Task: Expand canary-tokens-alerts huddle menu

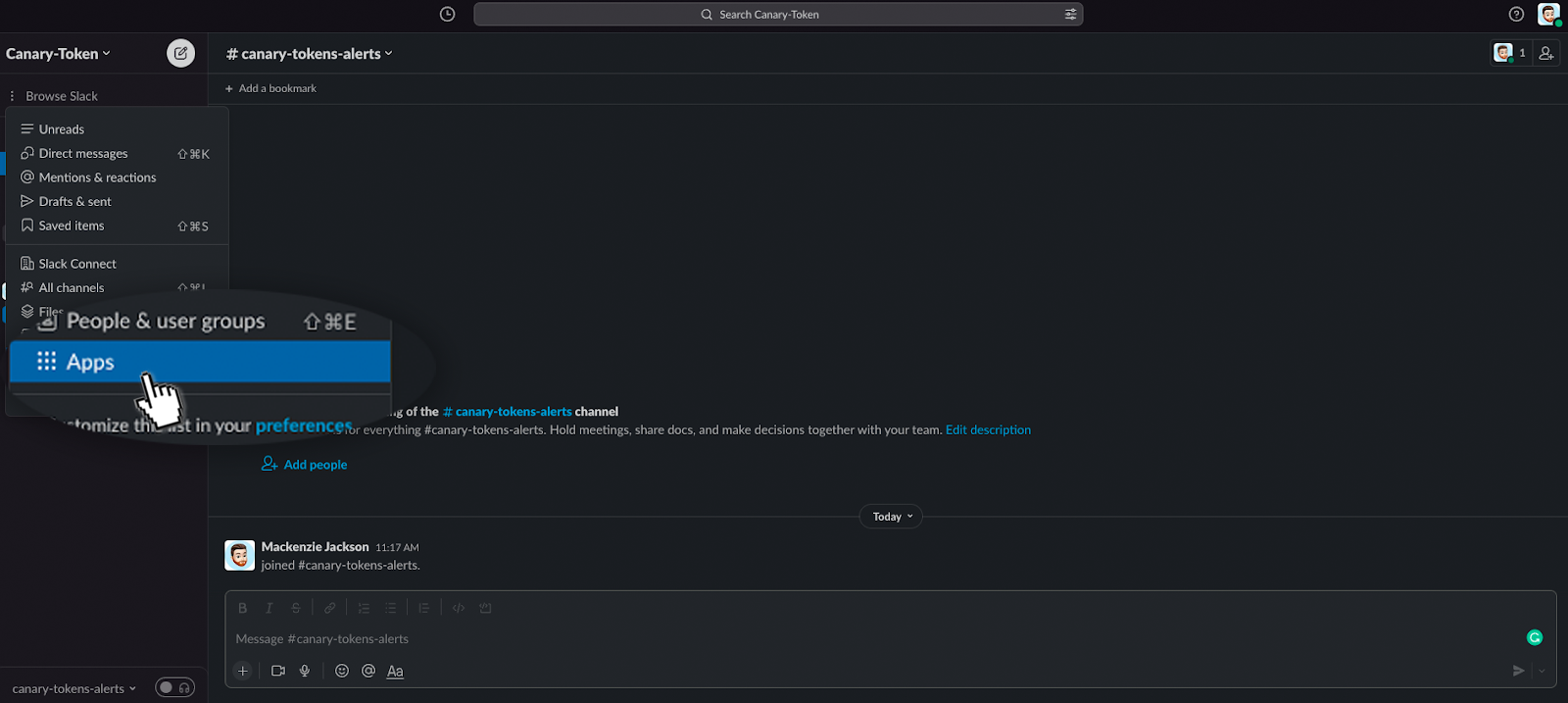Action: tap(74, 688)
